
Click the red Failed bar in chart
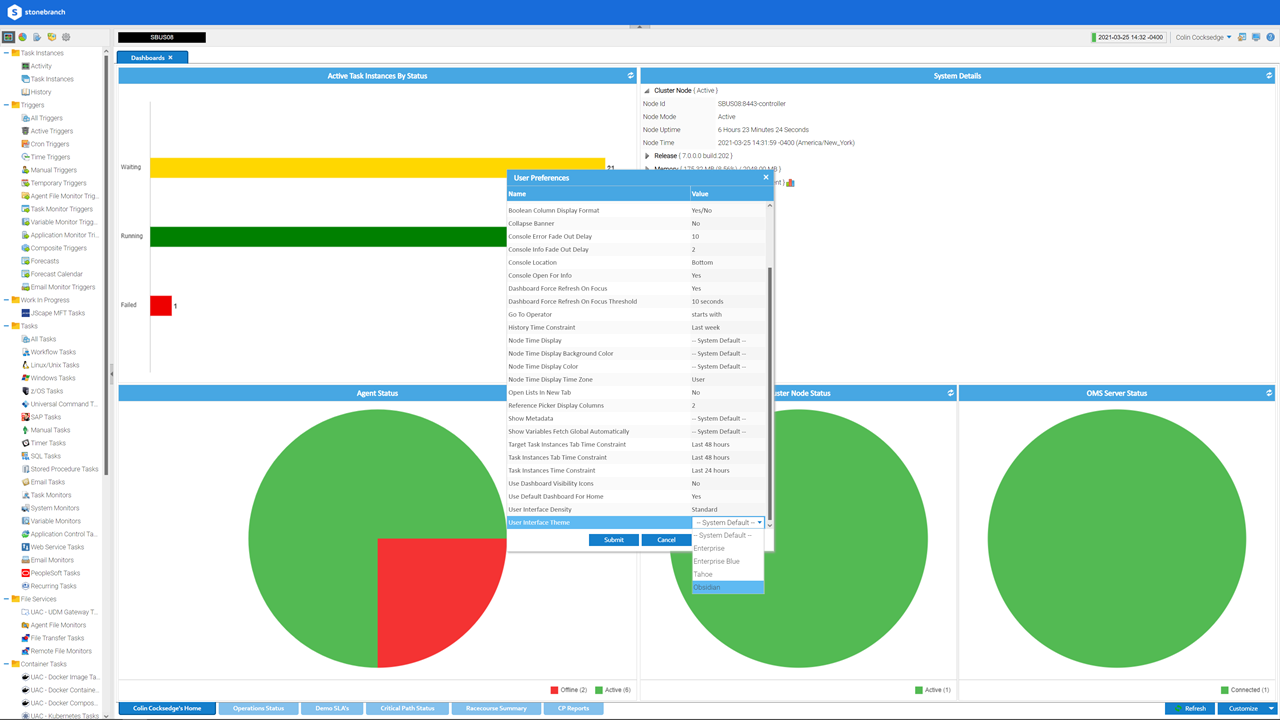[x=161, y=306]
